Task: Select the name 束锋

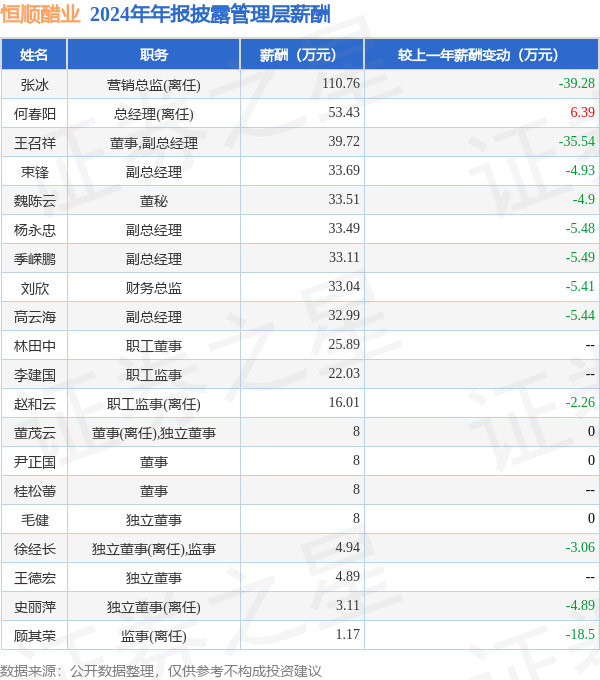Action: pyautogui.click(x=35, y=172)
